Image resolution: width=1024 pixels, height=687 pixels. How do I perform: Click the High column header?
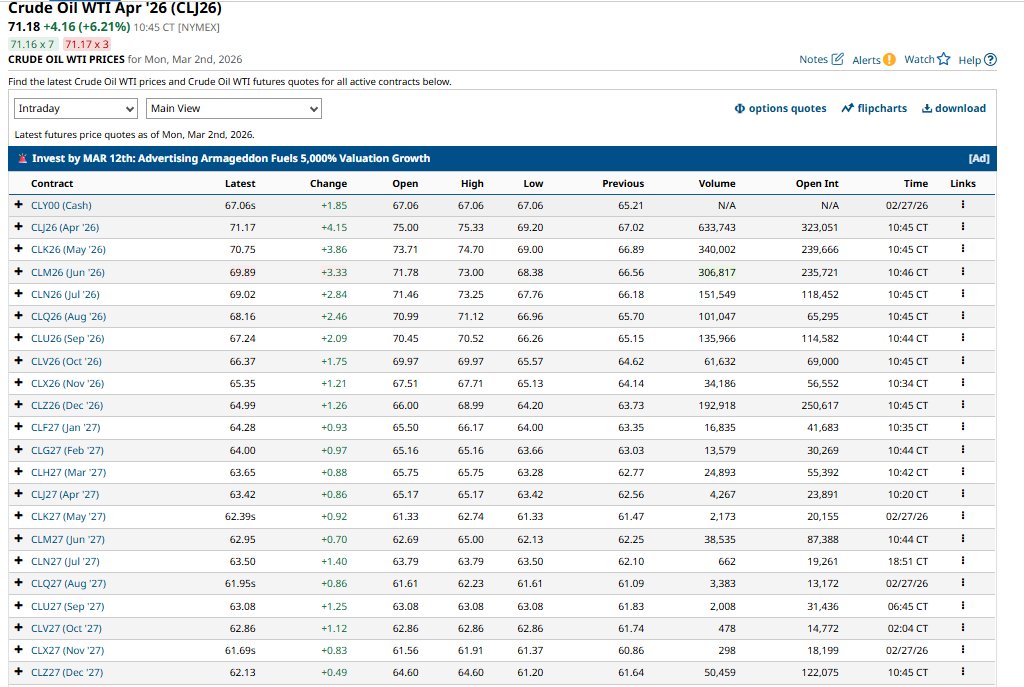(x=472, y=184)
